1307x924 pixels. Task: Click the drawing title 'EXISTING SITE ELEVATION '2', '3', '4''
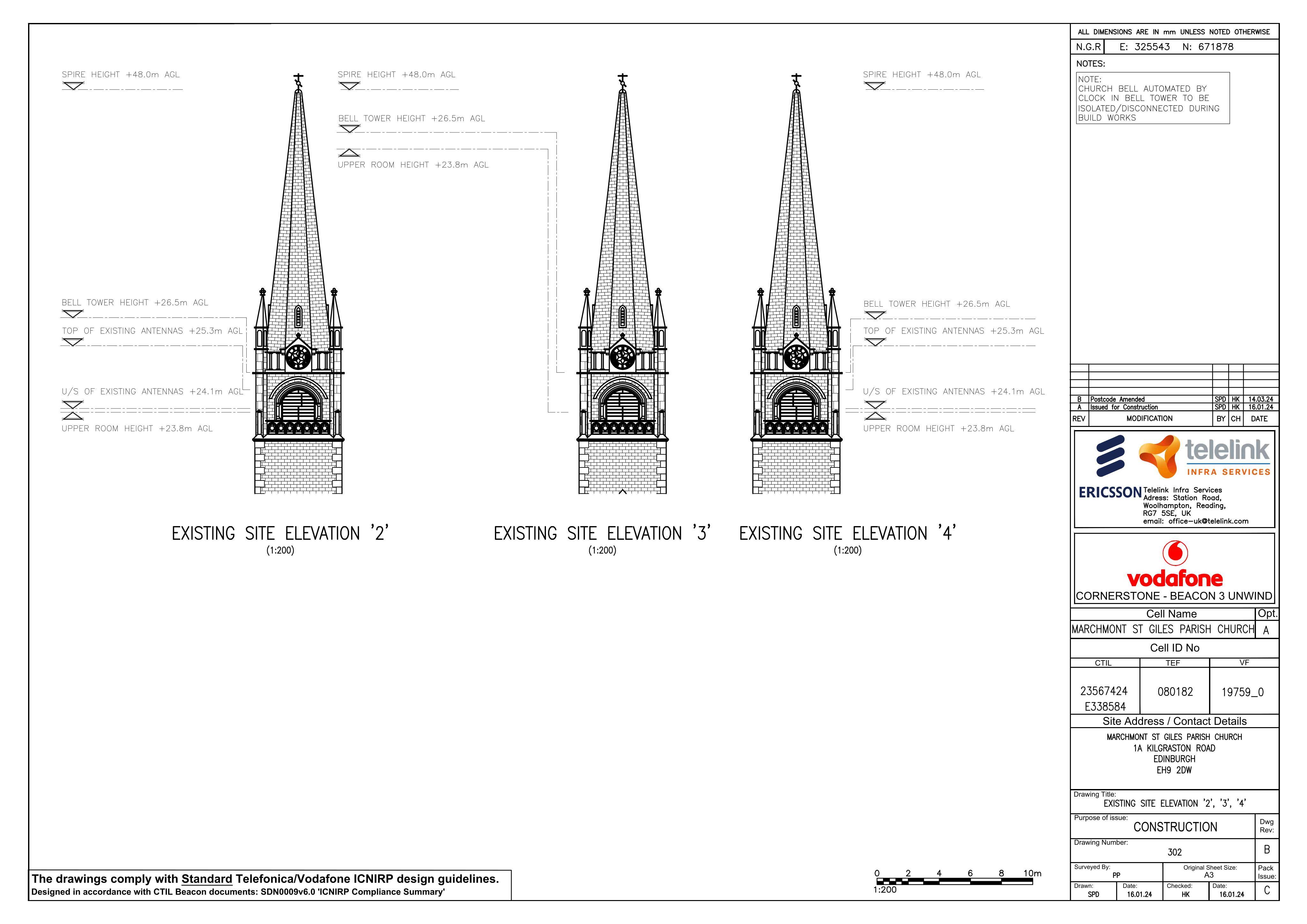click(1174, 803)
